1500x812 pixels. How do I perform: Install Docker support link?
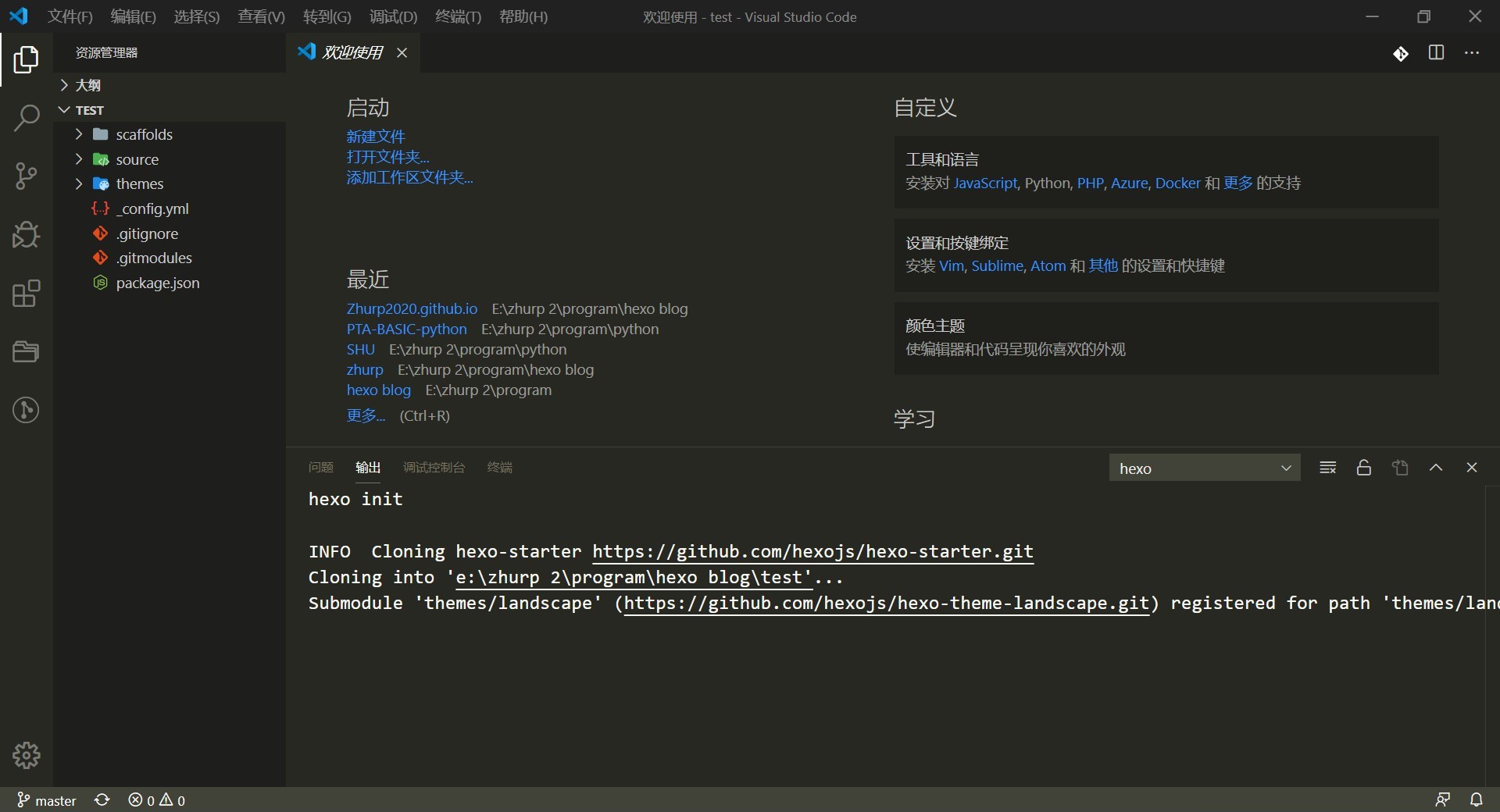[x=1178, y=183]
